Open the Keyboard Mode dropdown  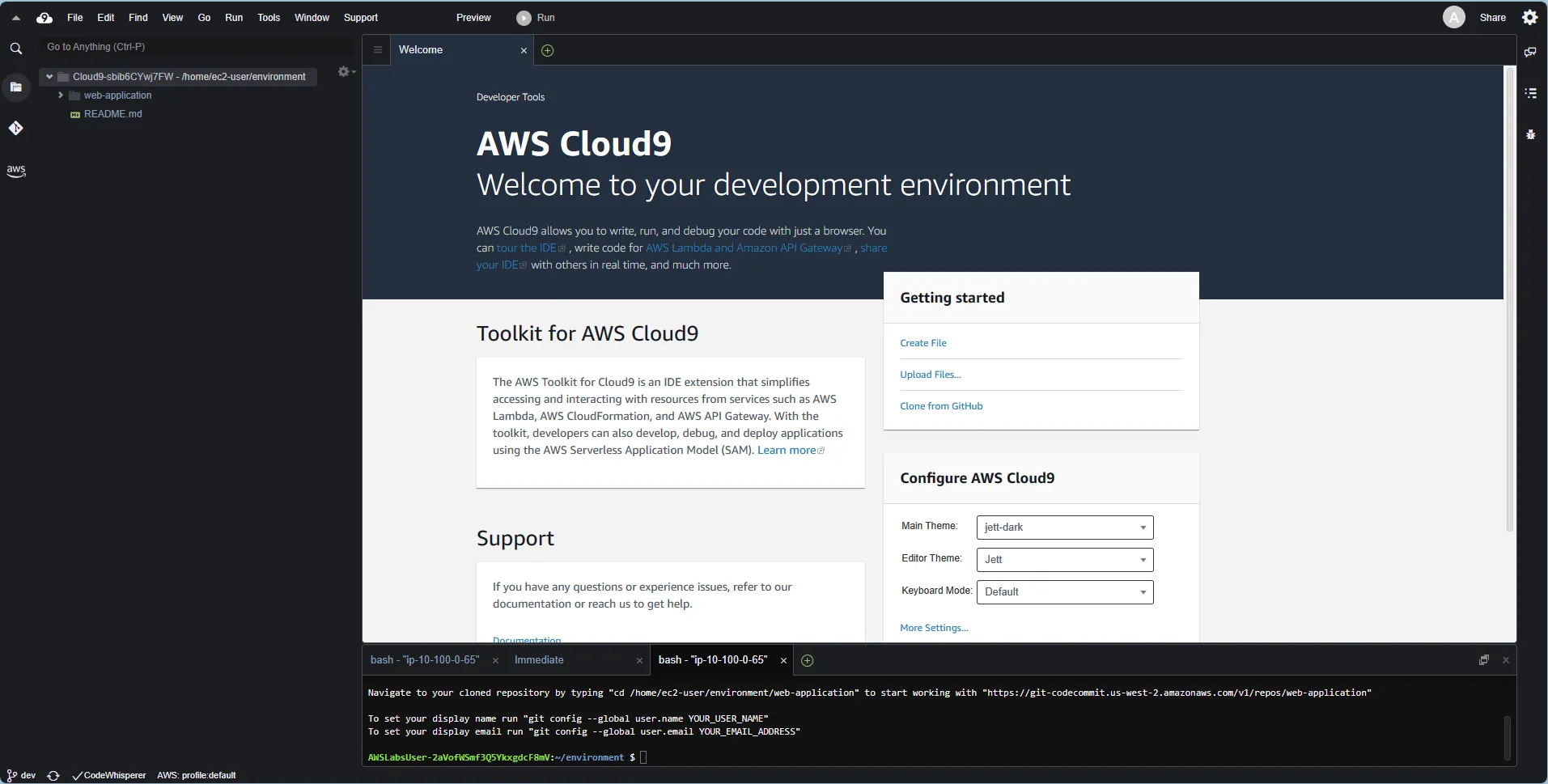1064,592
